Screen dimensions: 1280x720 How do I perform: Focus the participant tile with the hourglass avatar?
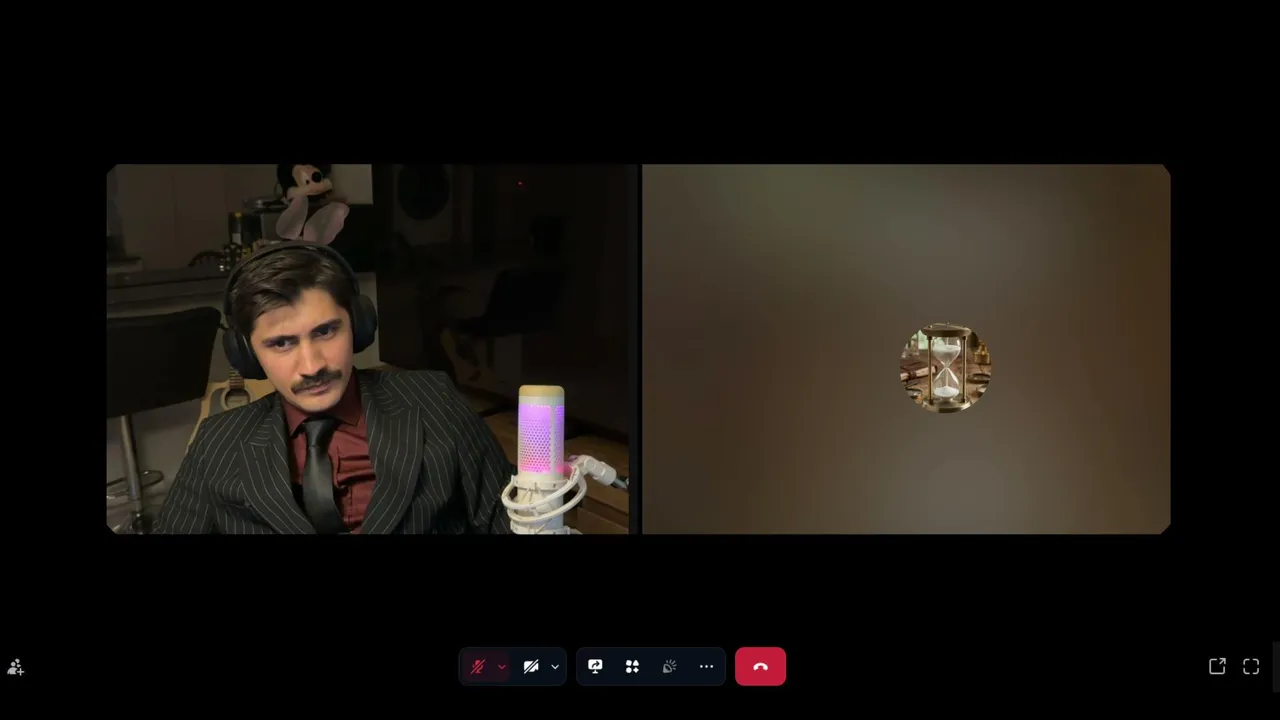pos(906,349)
